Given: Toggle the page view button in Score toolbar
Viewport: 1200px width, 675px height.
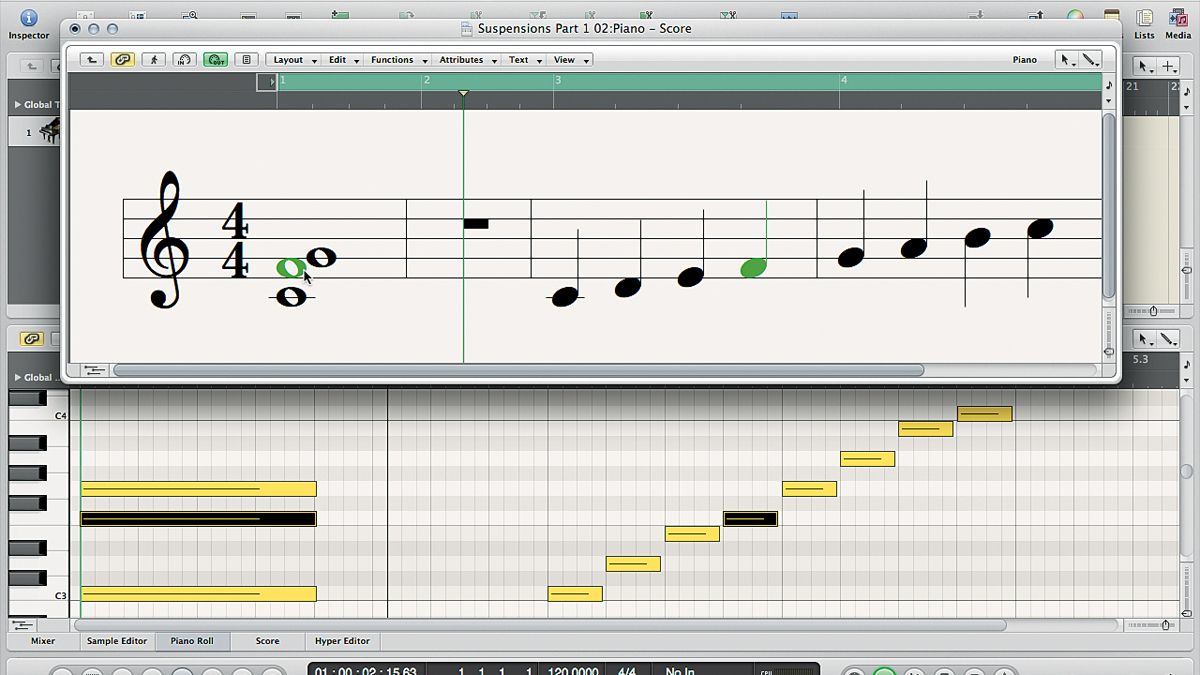Looking at the screenshot, I should point(246,60).
